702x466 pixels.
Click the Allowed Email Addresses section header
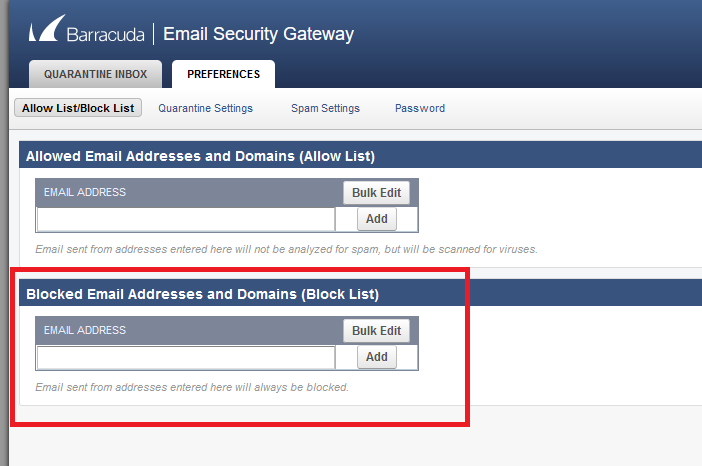[x=200, y=156]
